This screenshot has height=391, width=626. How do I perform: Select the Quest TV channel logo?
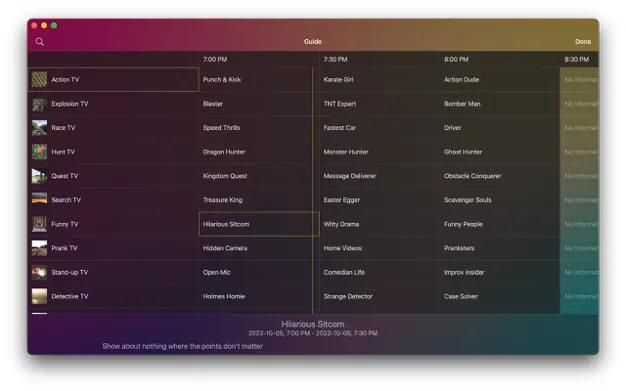40,176
